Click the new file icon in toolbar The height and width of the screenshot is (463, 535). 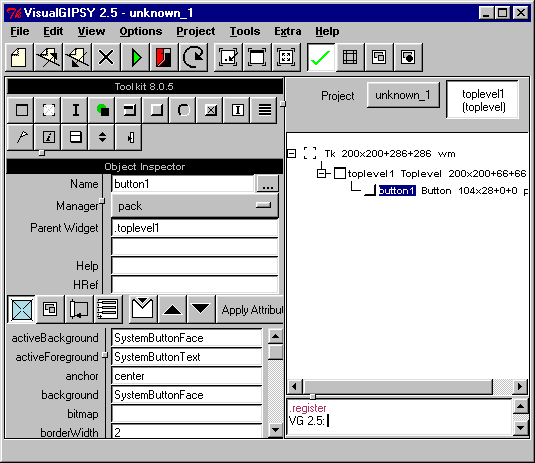[x=19, y=57]
